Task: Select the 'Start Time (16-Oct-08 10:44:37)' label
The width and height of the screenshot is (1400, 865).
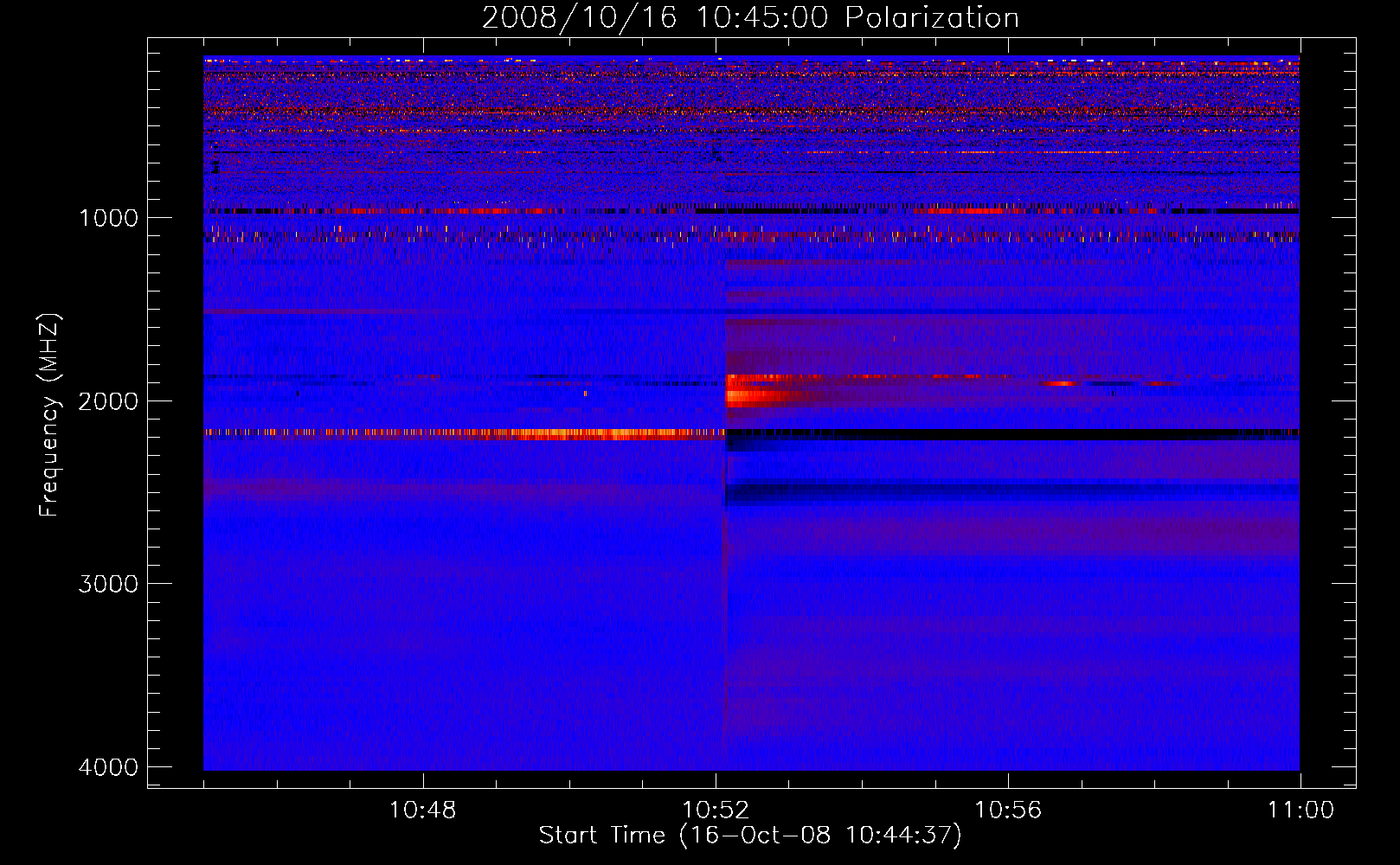Action: coord(750,836)
